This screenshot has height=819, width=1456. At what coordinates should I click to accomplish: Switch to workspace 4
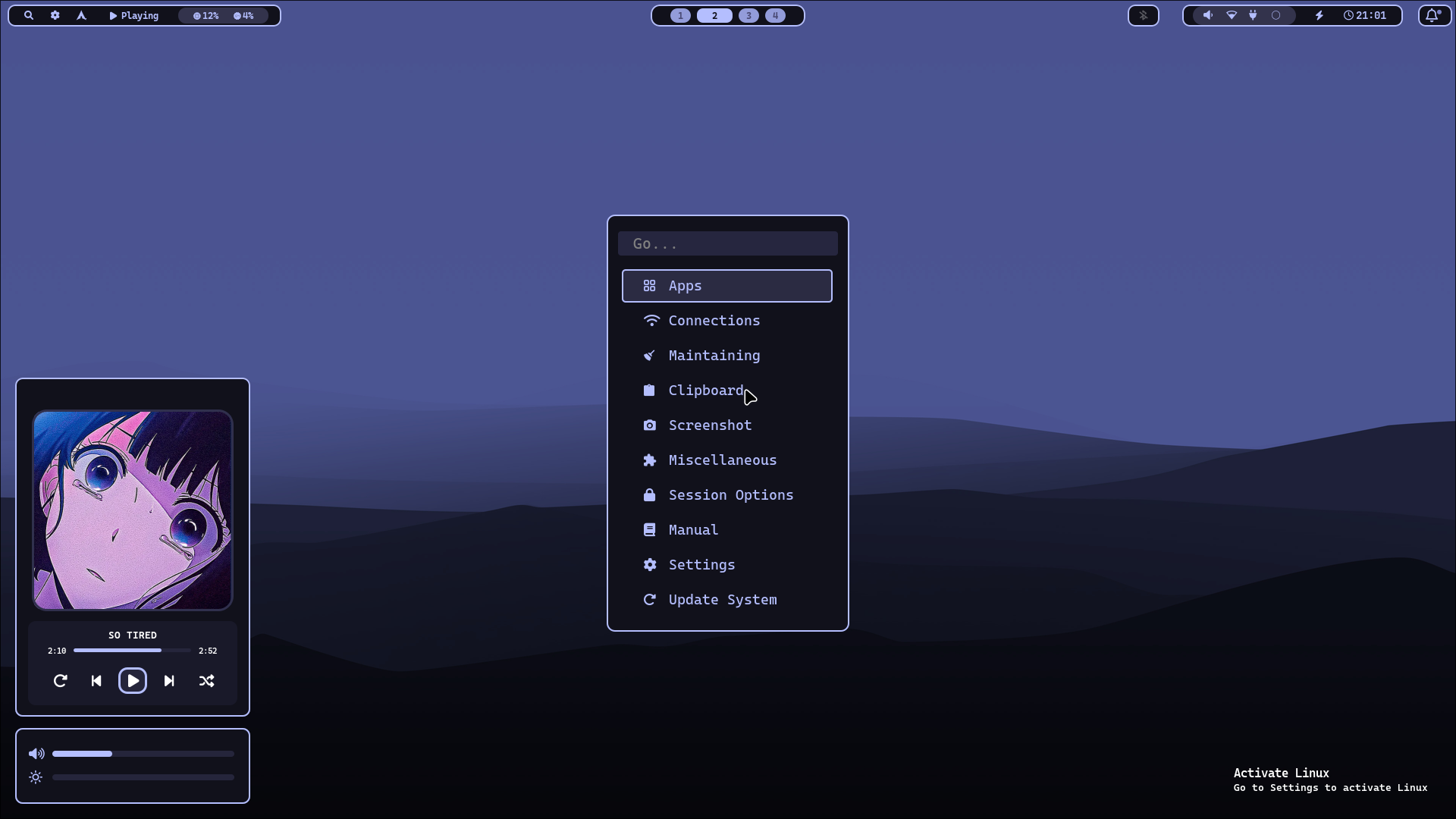775,15
